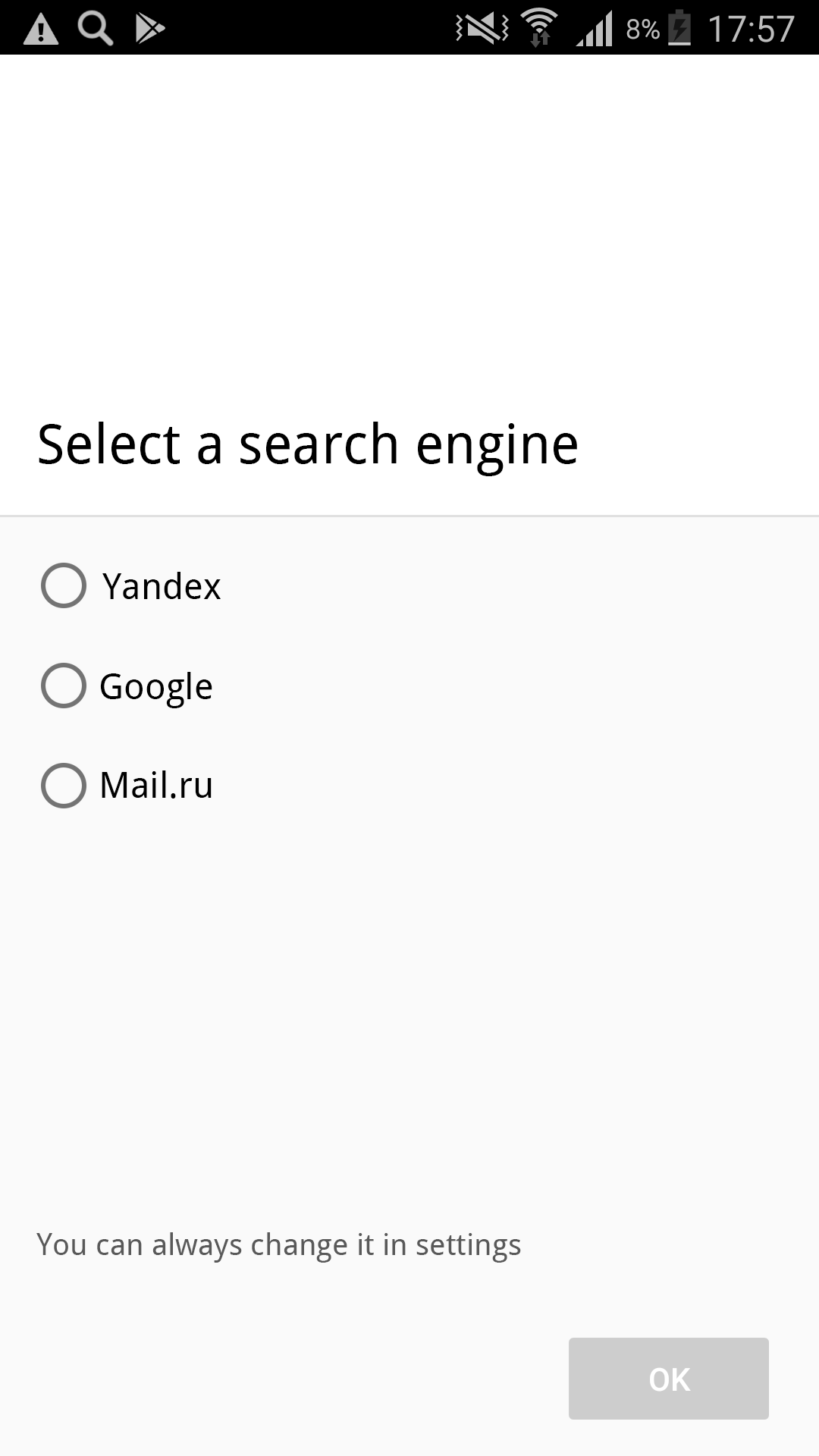The width and height of the screenshot is (819, 1456).
Task: Tap the settings hint text
Action: coord(279,1244)
